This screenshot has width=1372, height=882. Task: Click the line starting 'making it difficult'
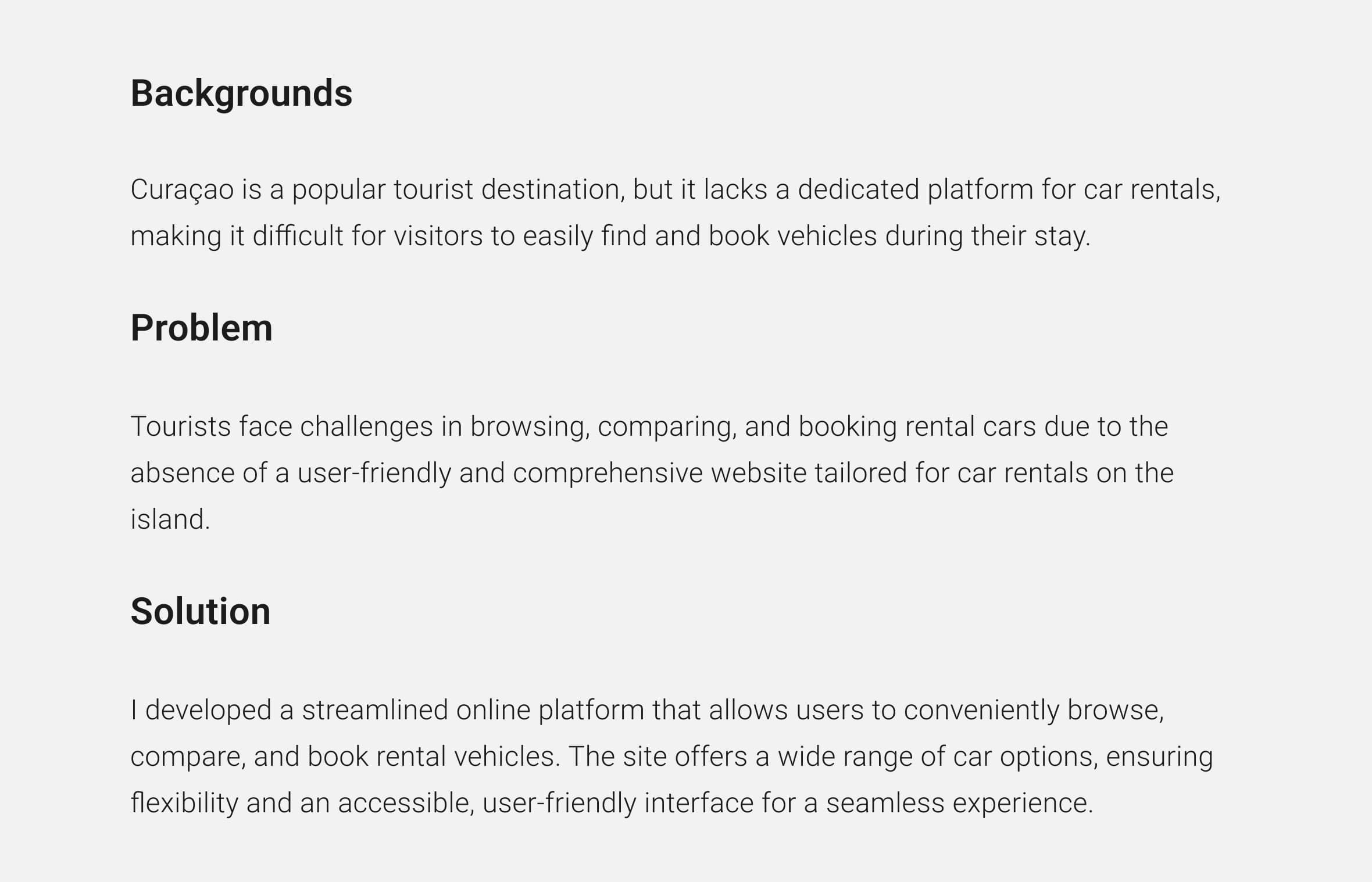[610, 237]
